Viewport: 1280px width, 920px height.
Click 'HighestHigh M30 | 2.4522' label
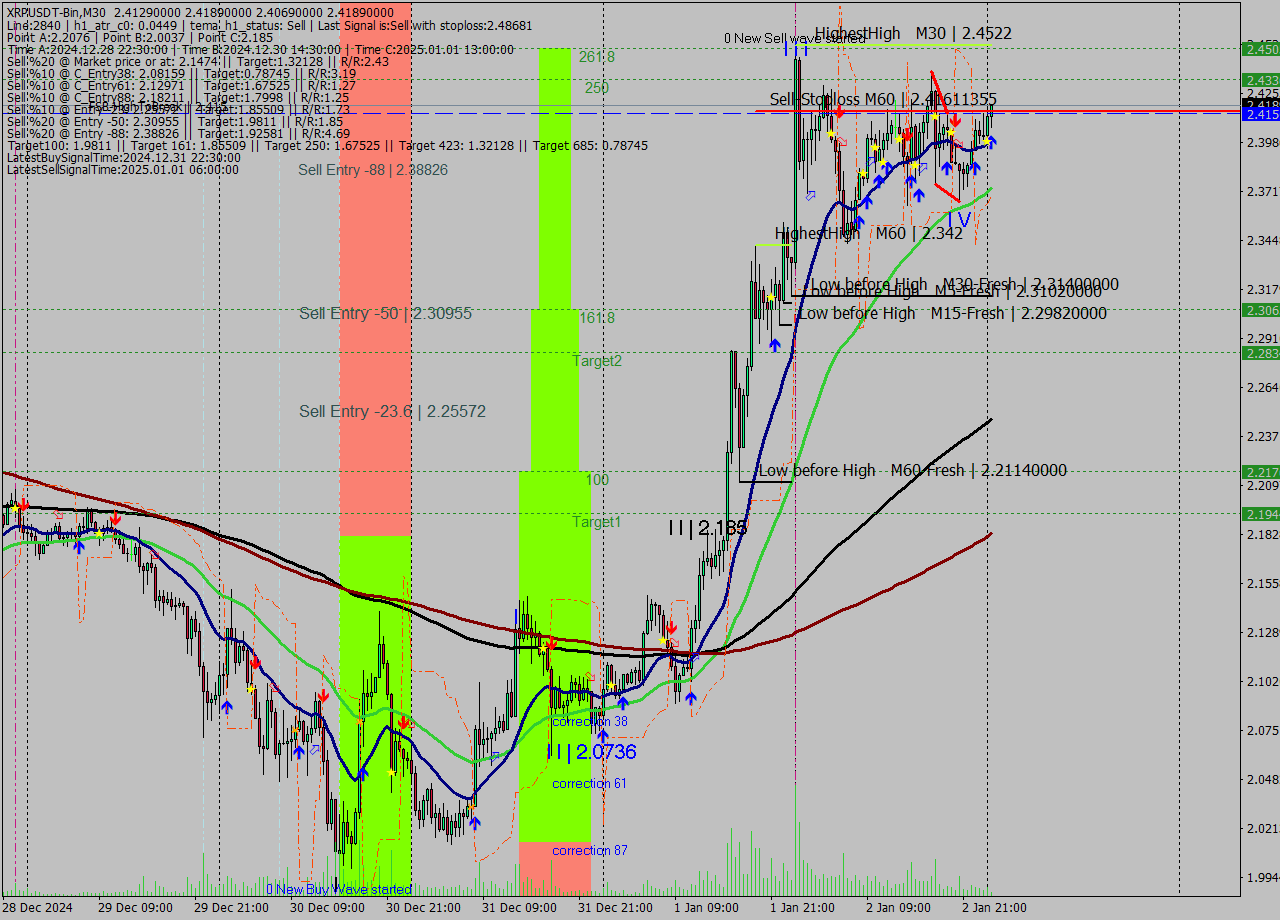913,33
